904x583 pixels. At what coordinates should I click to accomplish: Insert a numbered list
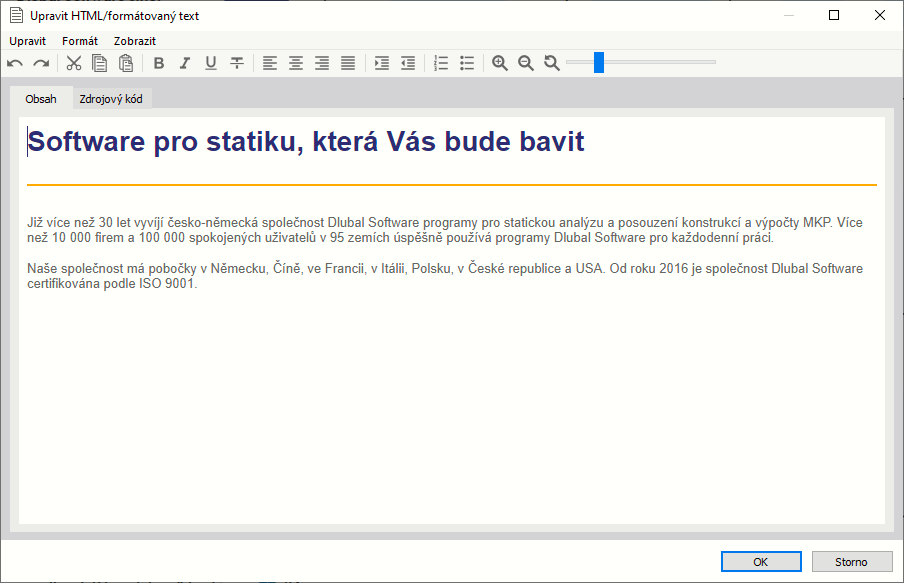coord(440,62)
